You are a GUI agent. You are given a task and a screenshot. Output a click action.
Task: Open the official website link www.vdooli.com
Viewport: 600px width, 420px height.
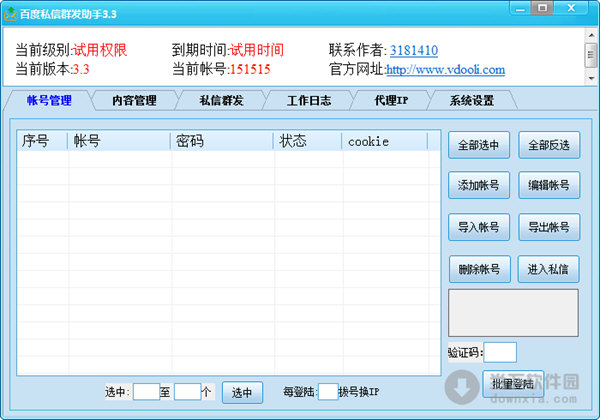click(445, 70)
